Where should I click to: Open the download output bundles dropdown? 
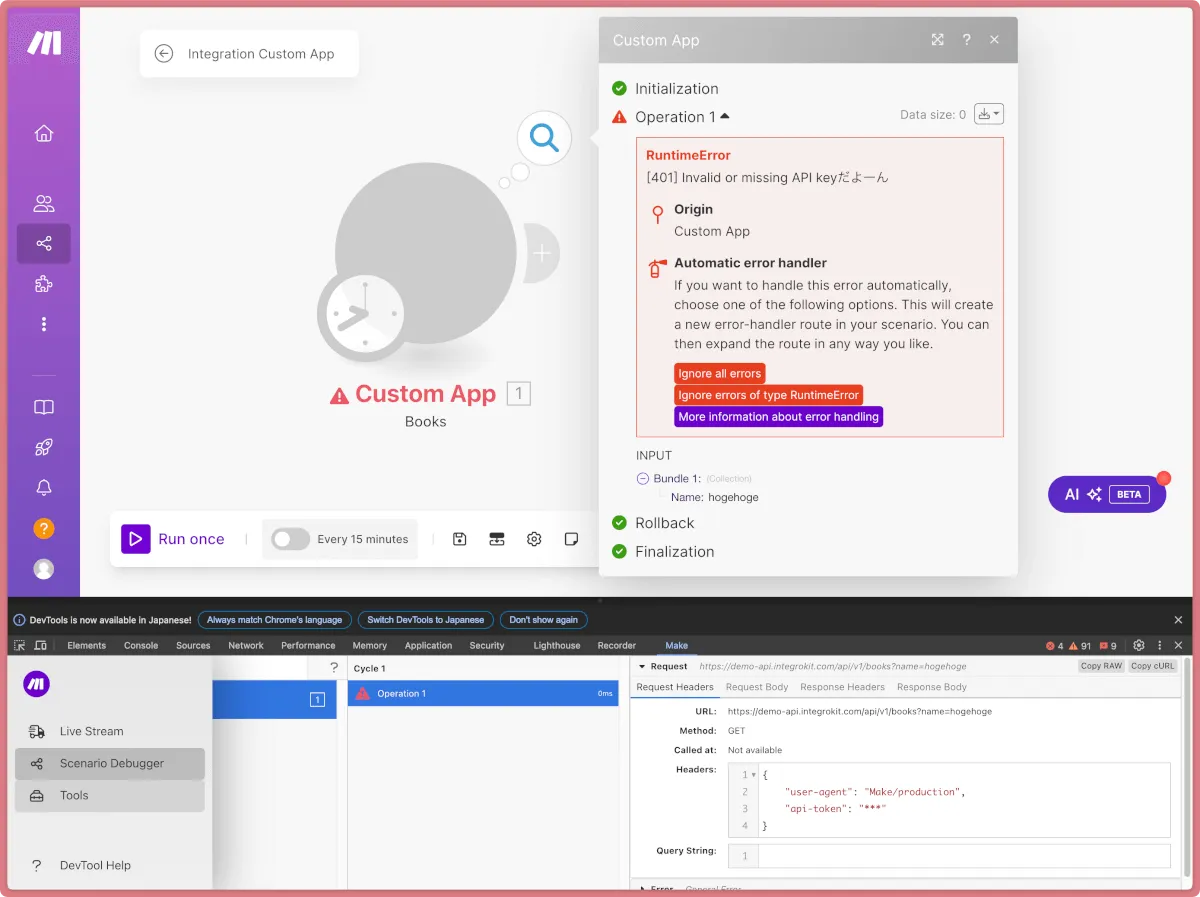coord(988,114)
